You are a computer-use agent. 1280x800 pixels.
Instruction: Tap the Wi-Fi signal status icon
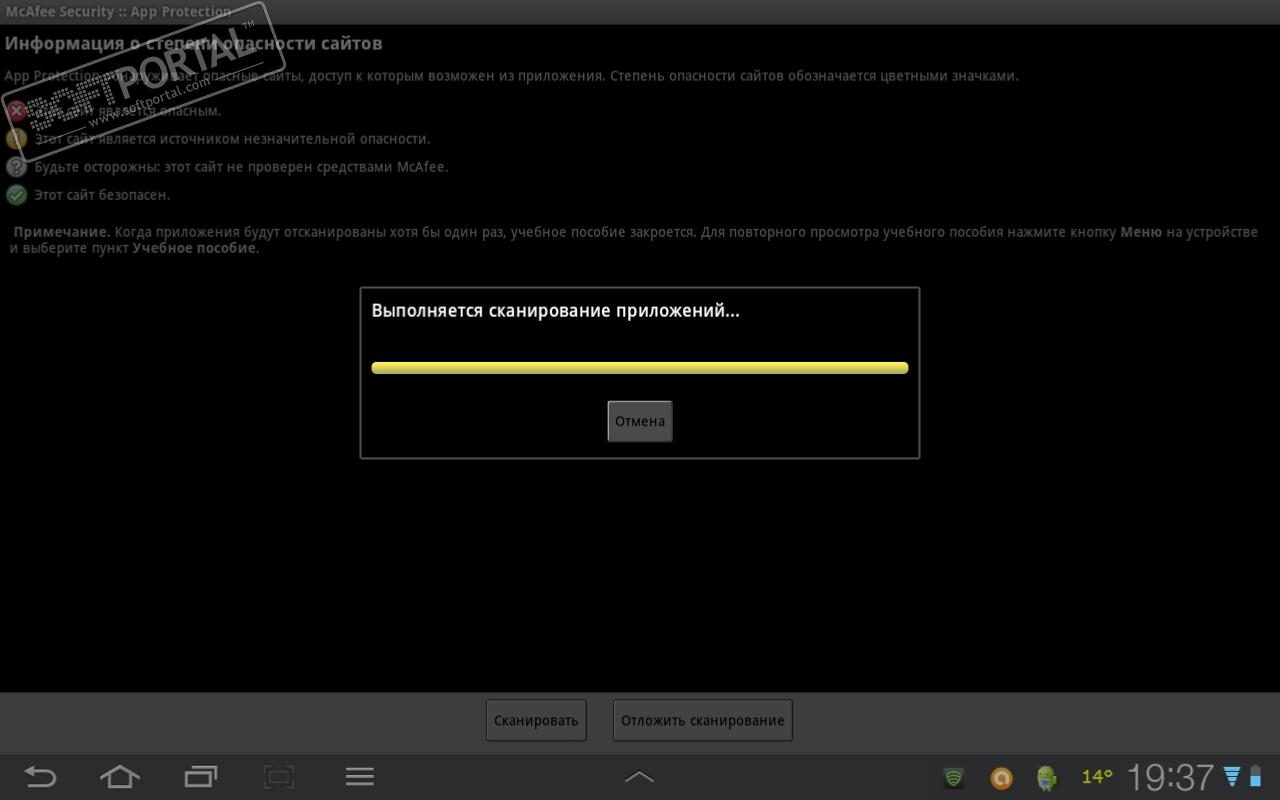pos(1232,777)
